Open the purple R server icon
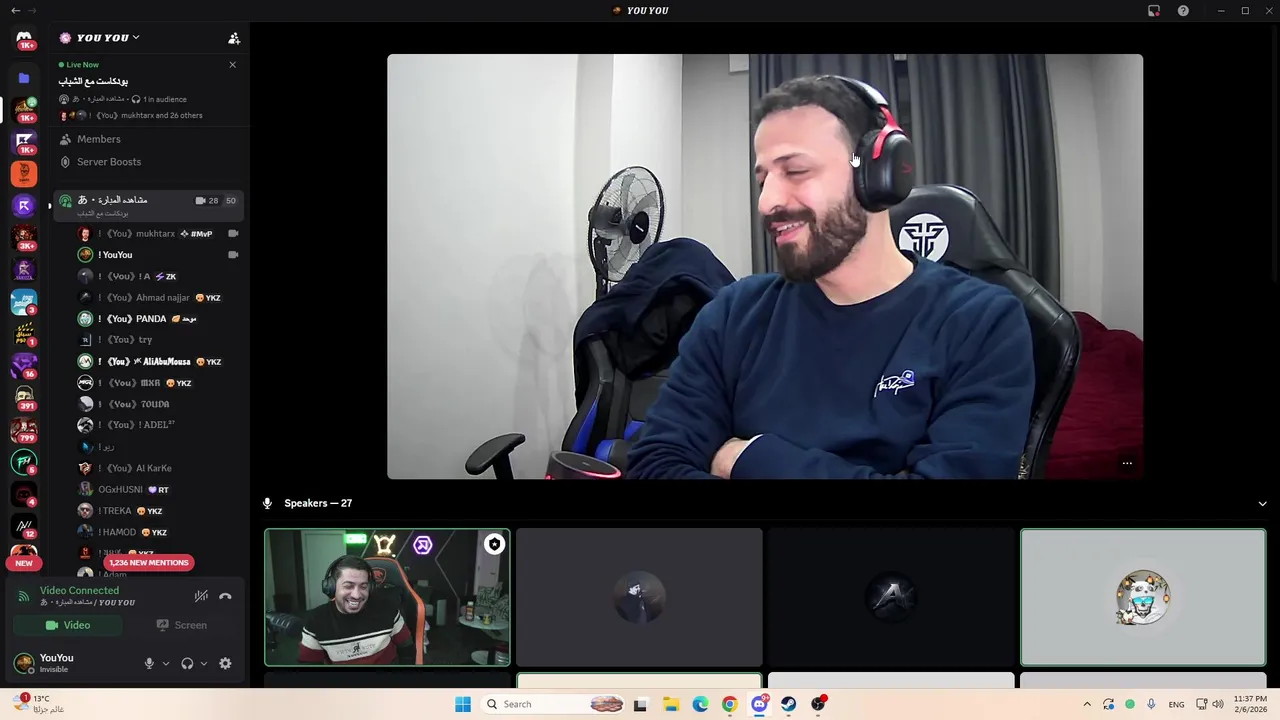The image size is (1280, 720). (24, 205)
